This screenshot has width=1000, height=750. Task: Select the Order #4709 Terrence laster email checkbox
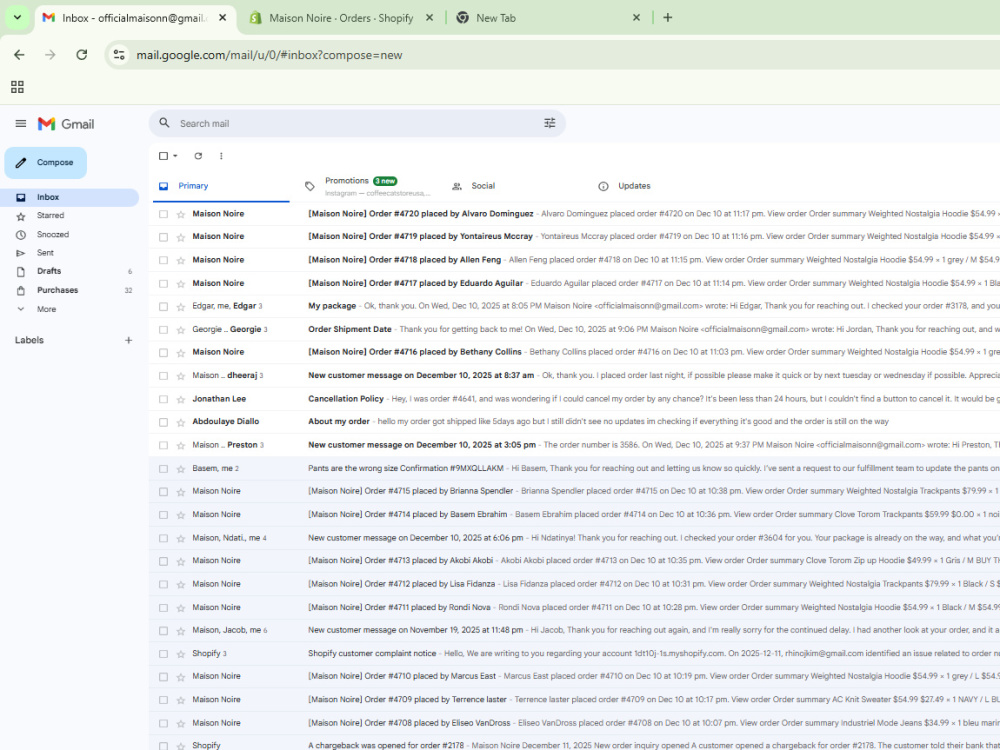point(163,700)
